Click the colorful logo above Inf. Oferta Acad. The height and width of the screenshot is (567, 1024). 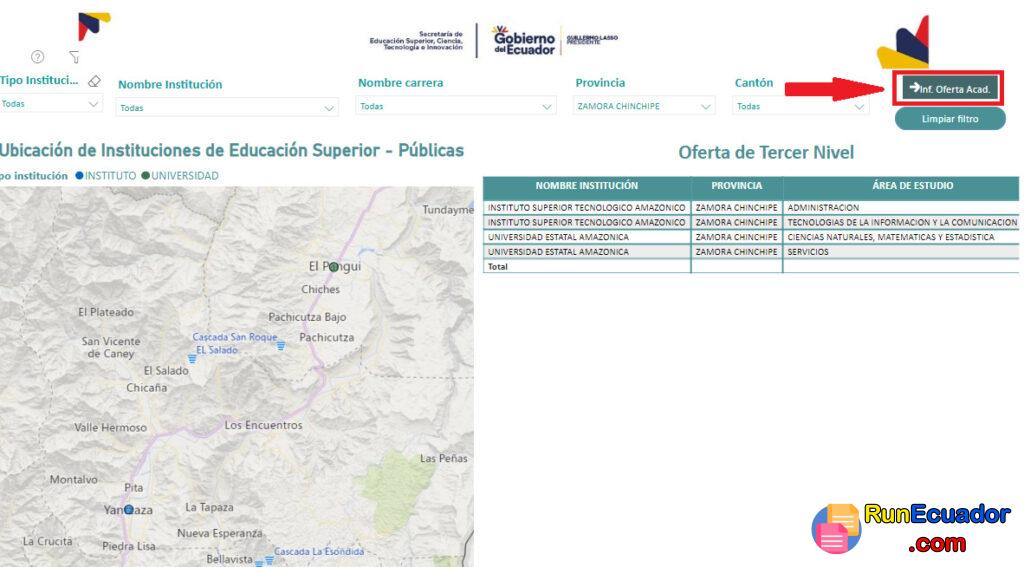point(904,43)
